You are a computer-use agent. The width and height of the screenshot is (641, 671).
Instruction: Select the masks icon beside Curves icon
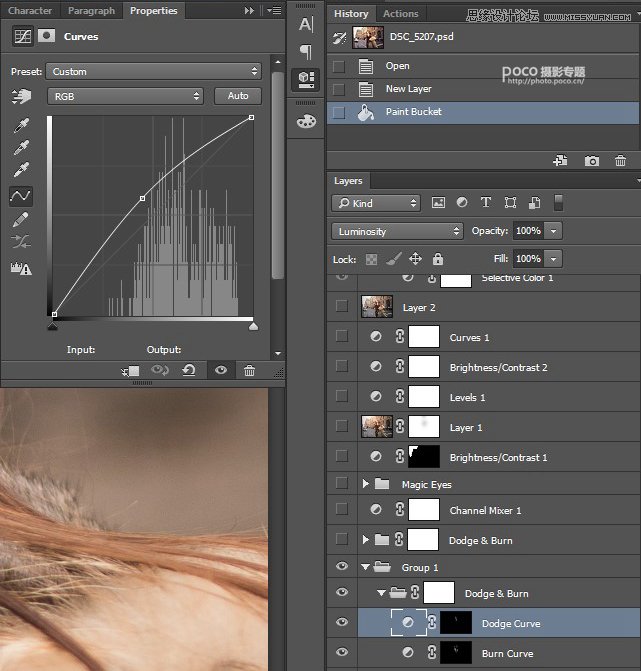click(x=46, y=36)
